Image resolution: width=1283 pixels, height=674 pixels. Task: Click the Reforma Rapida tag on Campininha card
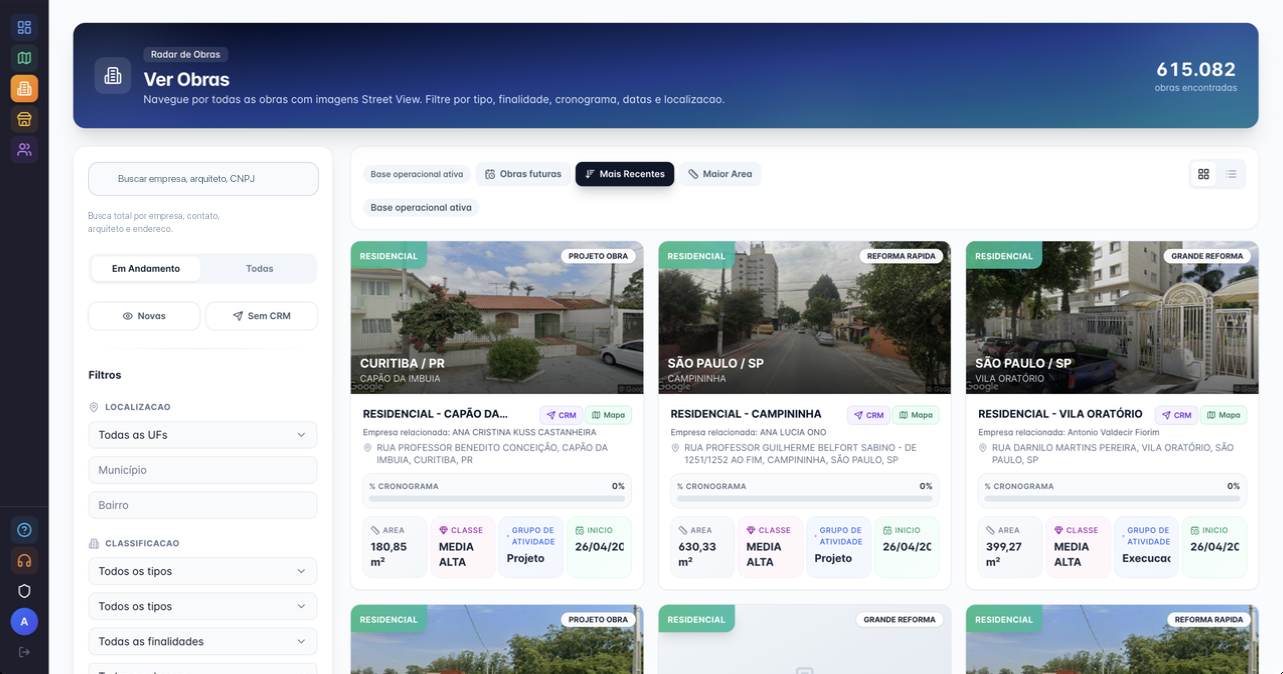tap(901, 256)
